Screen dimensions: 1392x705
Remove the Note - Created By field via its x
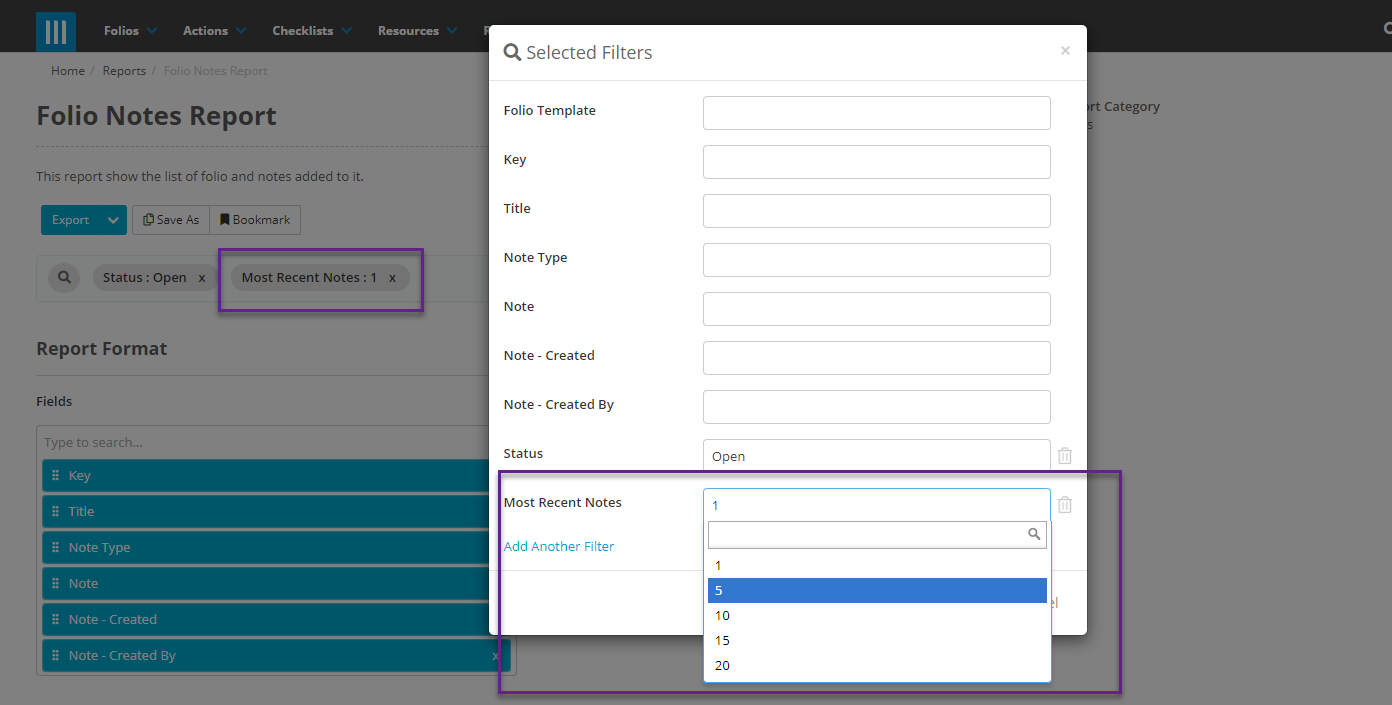495,655
